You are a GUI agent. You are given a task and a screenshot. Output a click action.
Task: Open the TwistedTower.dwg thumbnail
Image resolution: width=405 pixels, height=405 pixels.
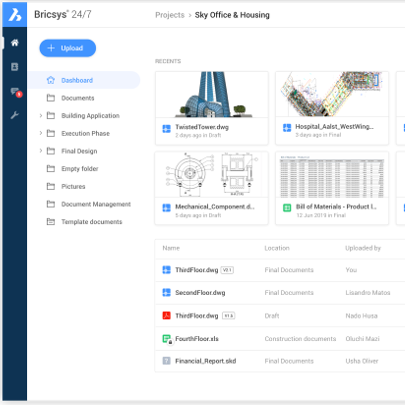212,94
